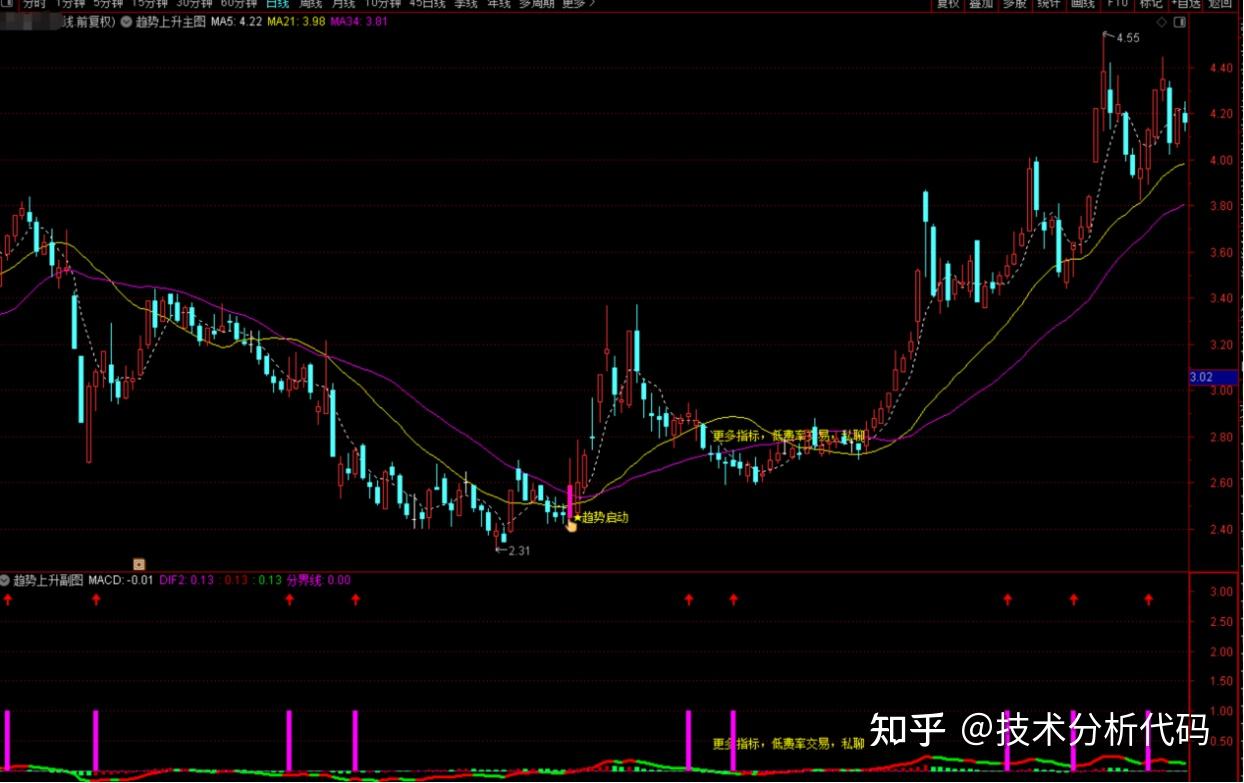1244x783 pixels.
Task: Click the 4.55 high price label
Action: [1127, 38]
